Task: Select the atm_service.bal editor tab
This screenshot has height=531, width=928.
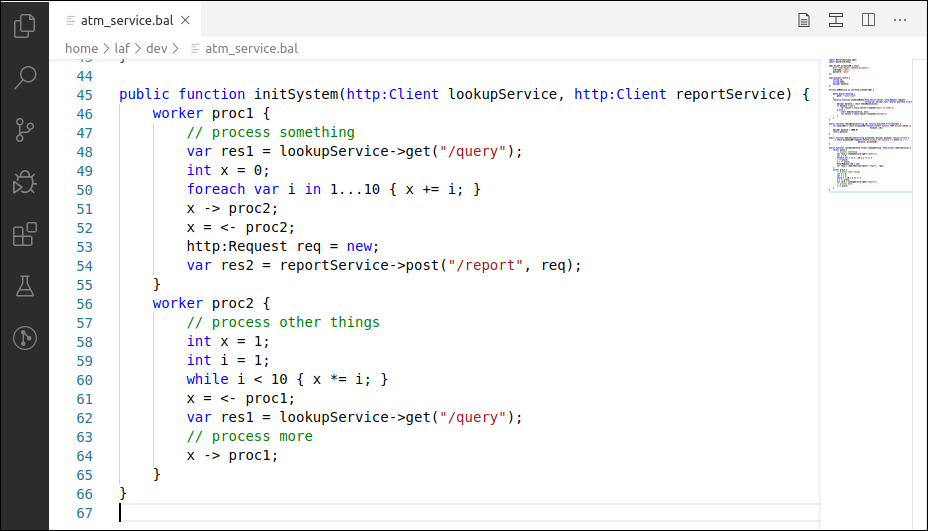Action: point(127,20)
